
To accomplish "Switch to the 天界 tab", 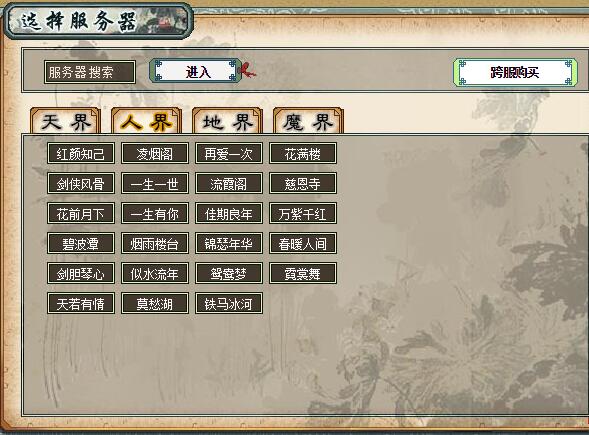I will point(65,121).
